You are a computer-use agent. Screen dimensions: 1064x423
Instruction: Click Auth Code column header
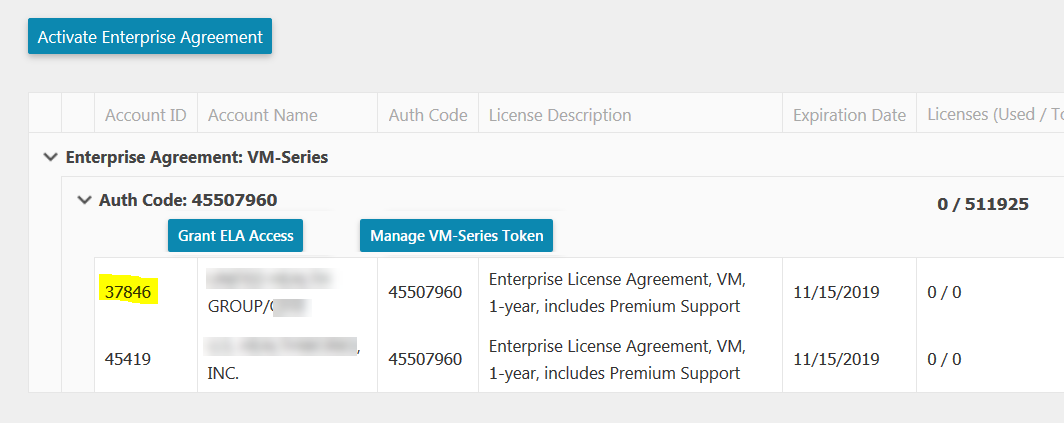(428, 115)
